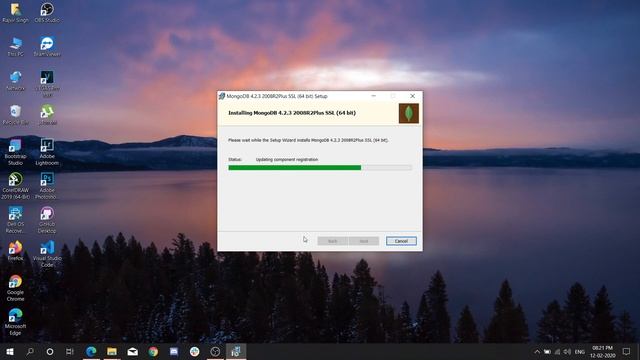Open File Explorer from the taskbar
The height and width of the screenshot is (360, 640).
(112, 351)
